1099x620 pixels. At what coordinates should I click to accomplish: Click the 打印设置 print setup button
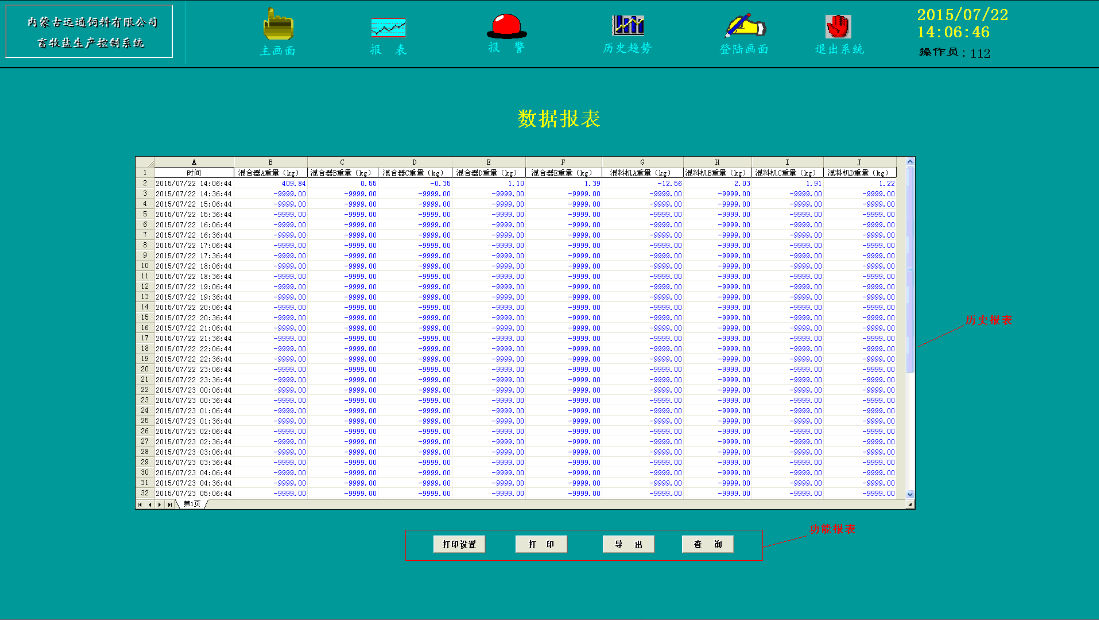tap(459, 544)
